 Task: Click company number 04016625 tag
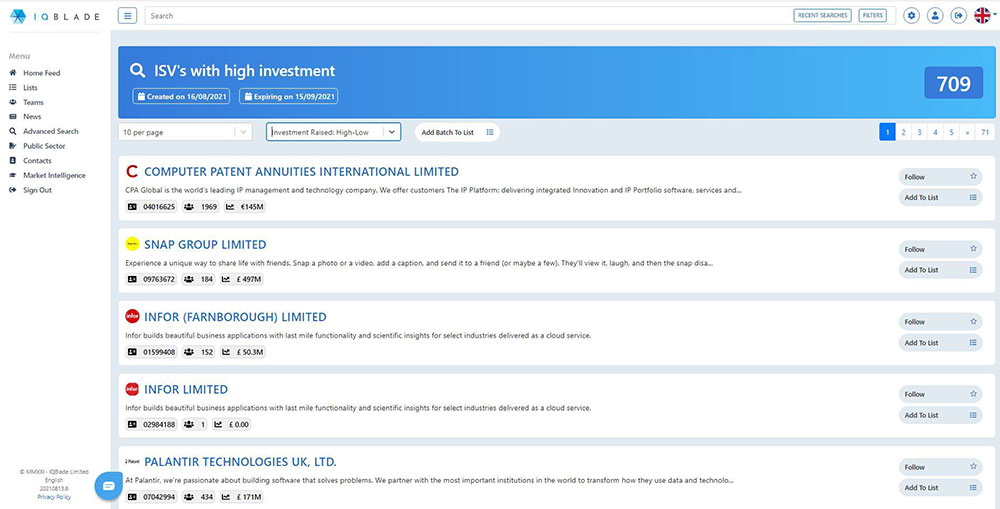[x=151, y=207]
